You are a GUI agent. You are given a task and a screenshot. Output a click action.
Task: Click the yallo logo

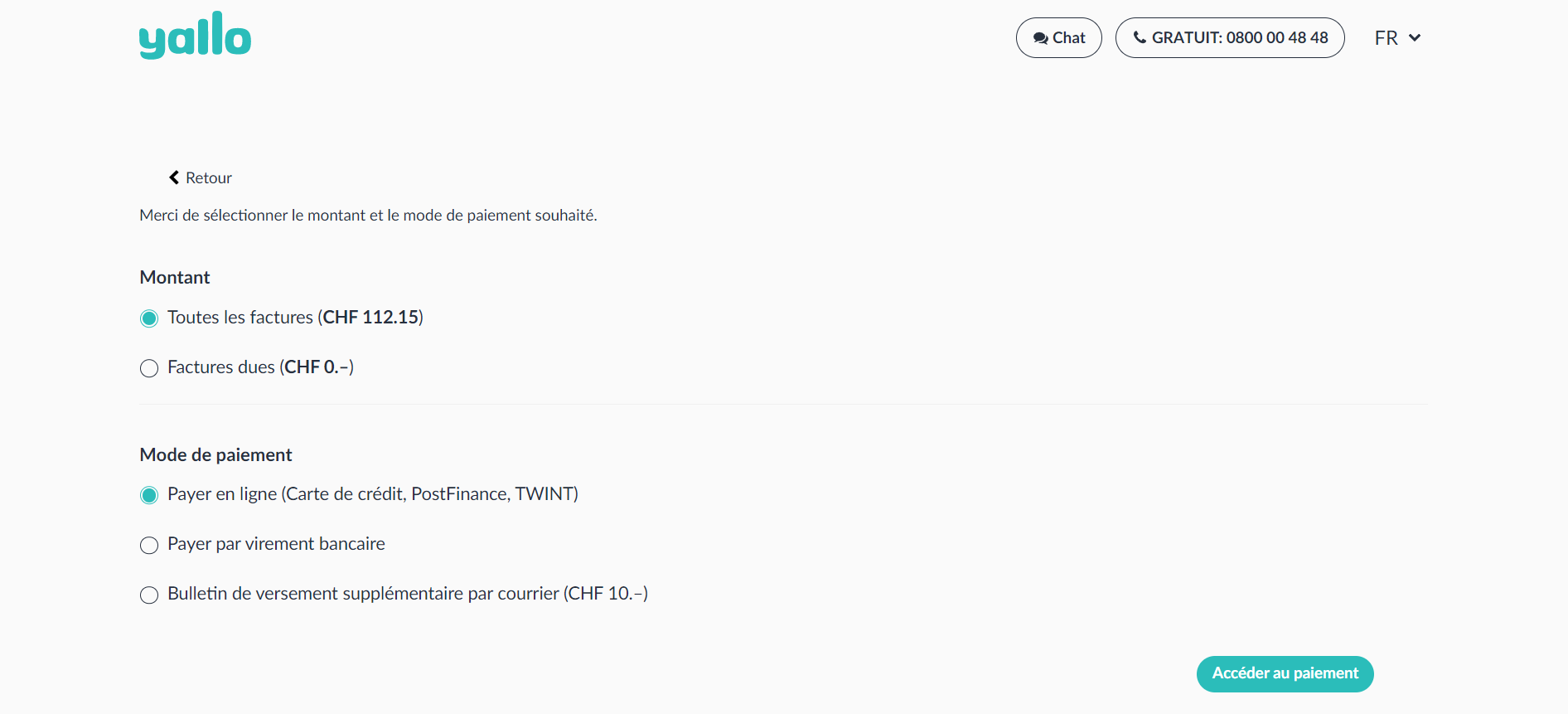tap(195, 36)
